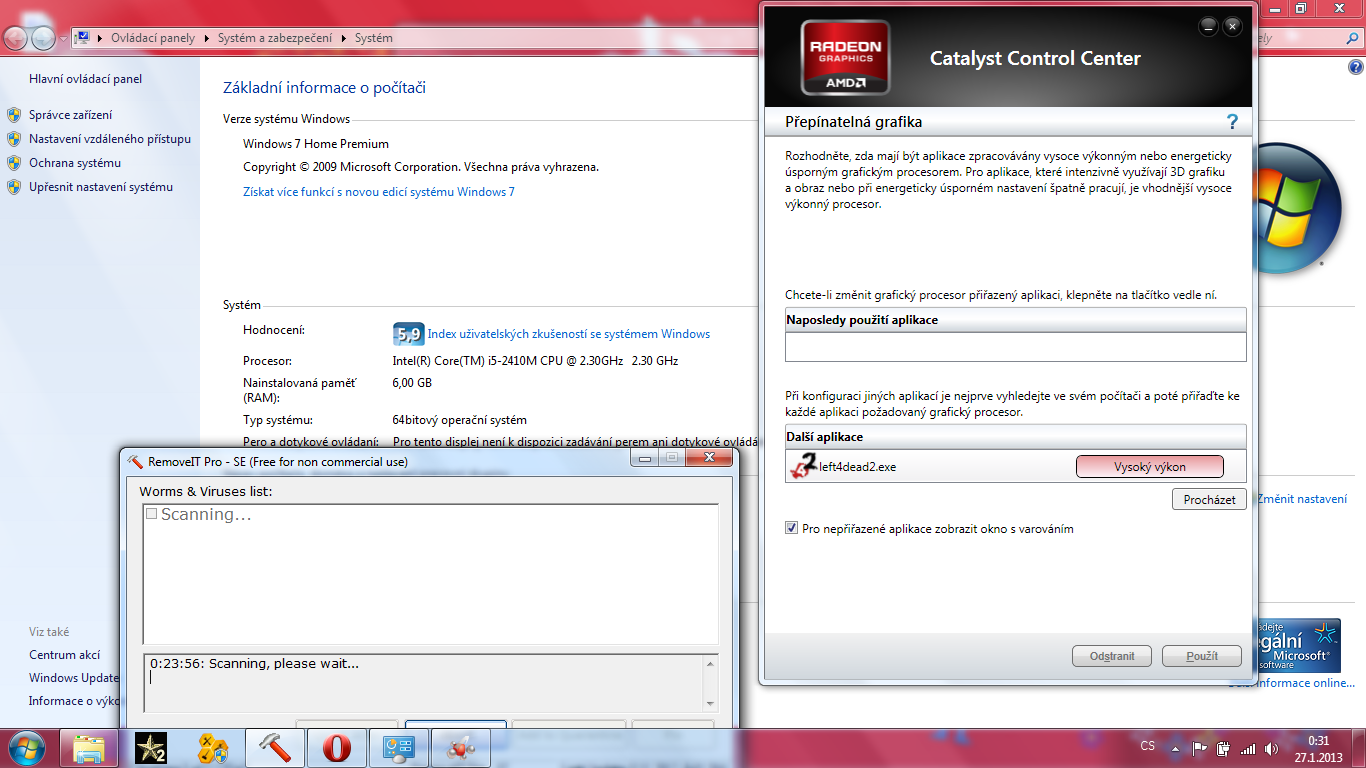
Task: Click 'Ovládací panely' in address breadcrumb
Action: tap(153, 38)
